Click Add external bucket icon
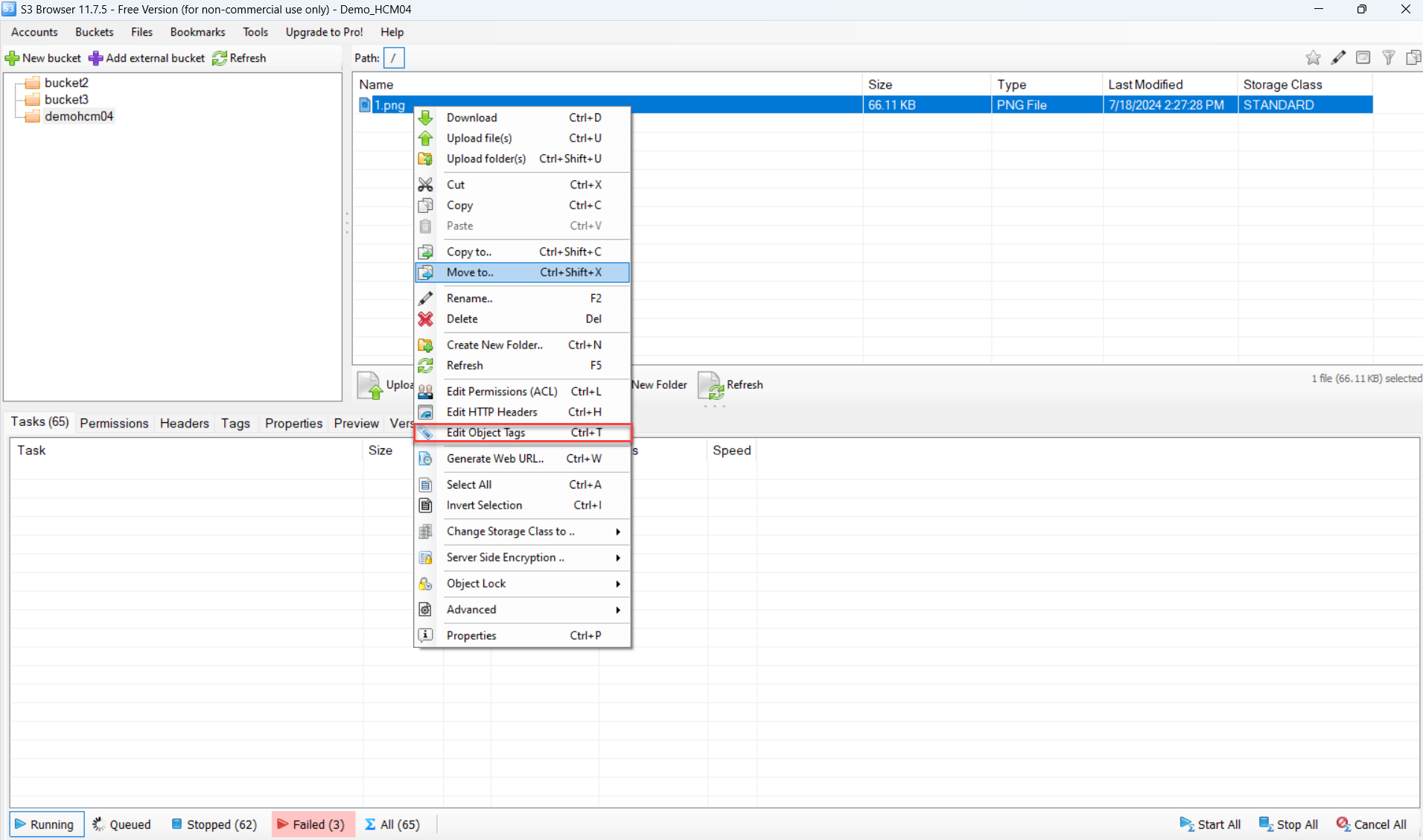Viewport: 1423px width, 840px height. click(96, 58)
